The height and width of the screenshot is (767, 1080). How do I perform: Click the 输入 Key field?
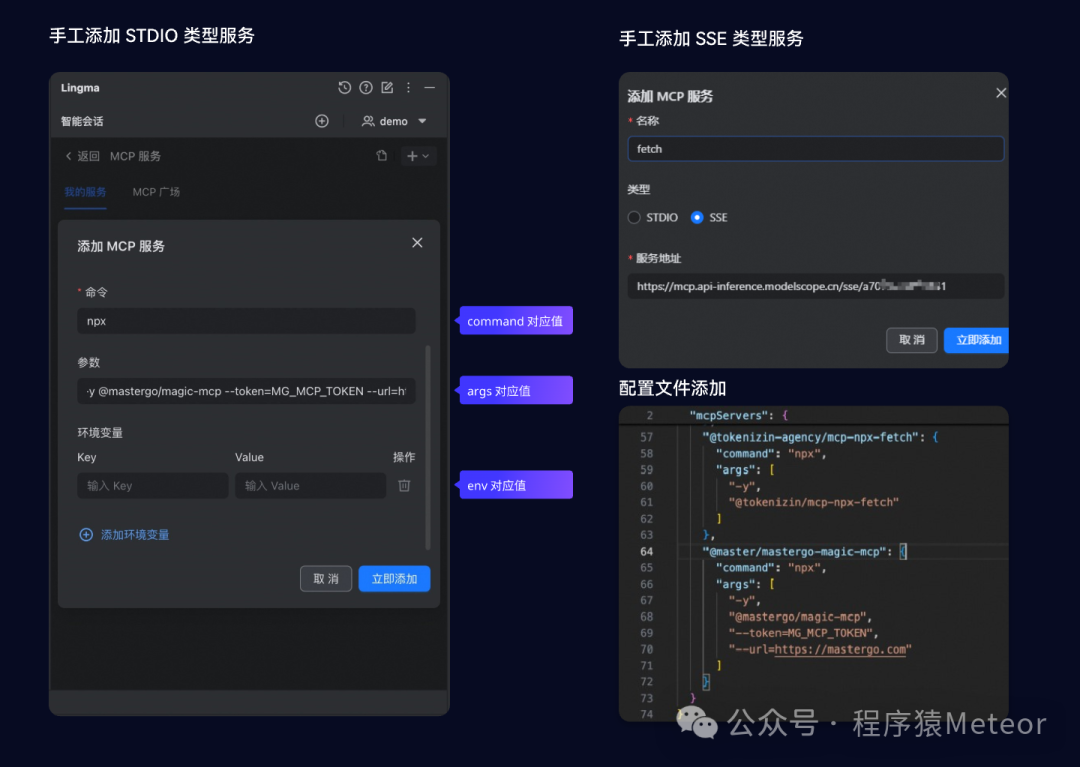tap(152, 485)
